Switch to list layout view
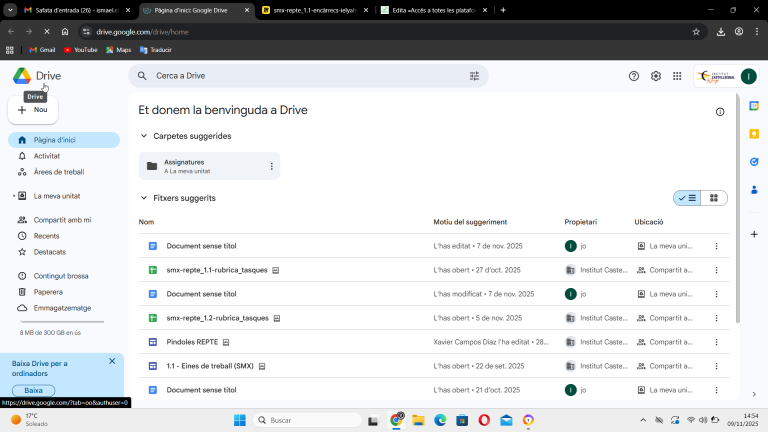 click(687, 198)
